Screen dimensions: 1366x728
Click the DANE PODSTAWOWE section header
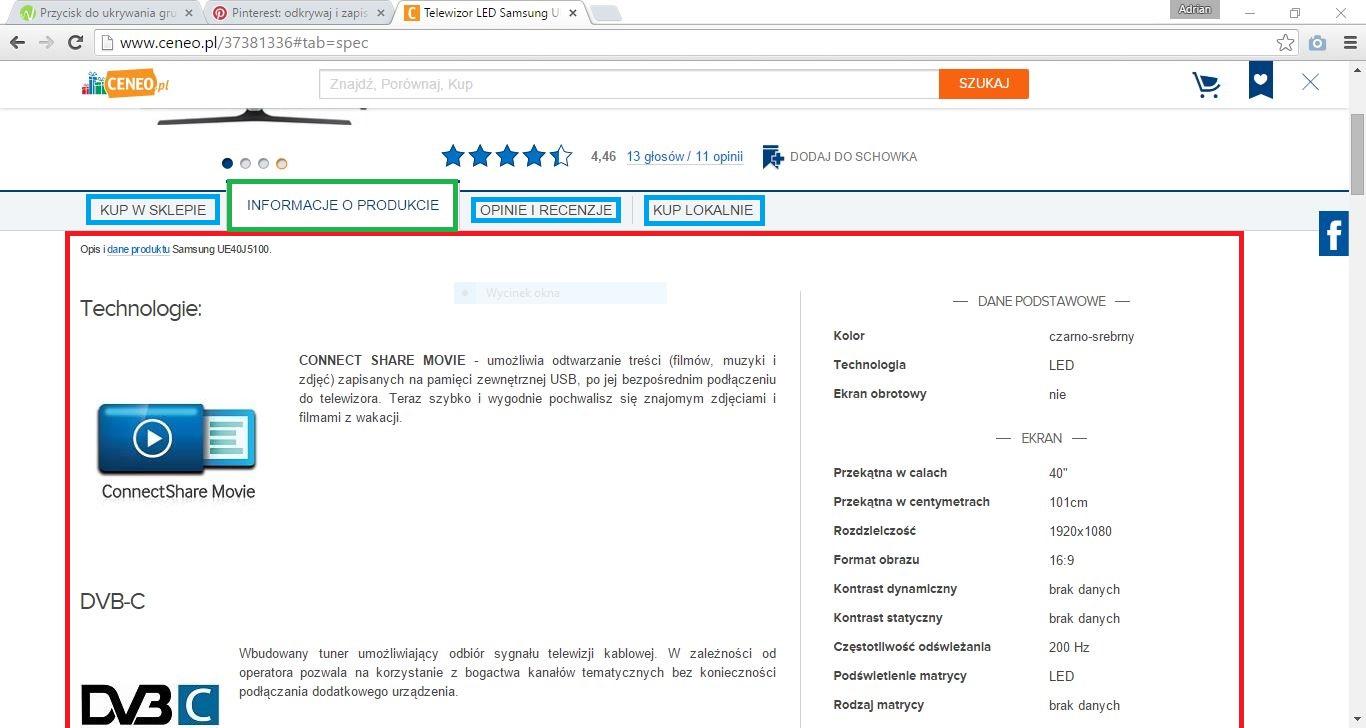coord(1041,301)
